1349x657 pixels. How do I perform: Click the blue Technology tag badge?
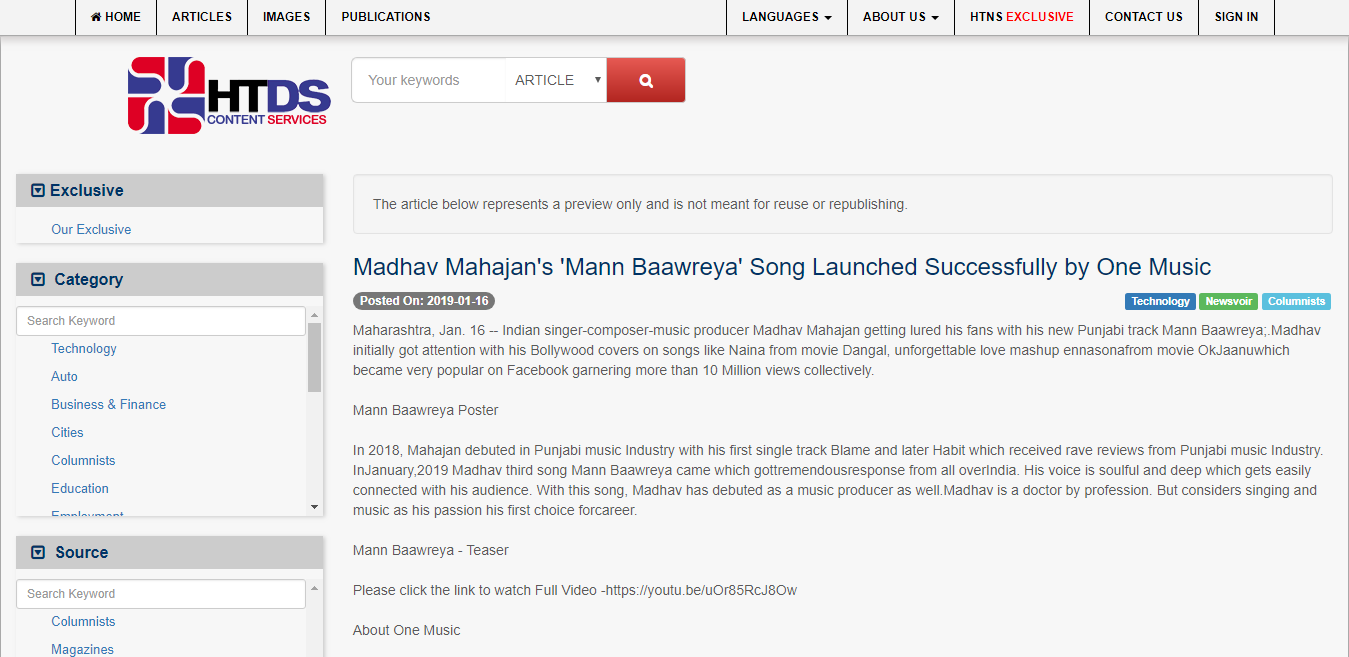1160,301
